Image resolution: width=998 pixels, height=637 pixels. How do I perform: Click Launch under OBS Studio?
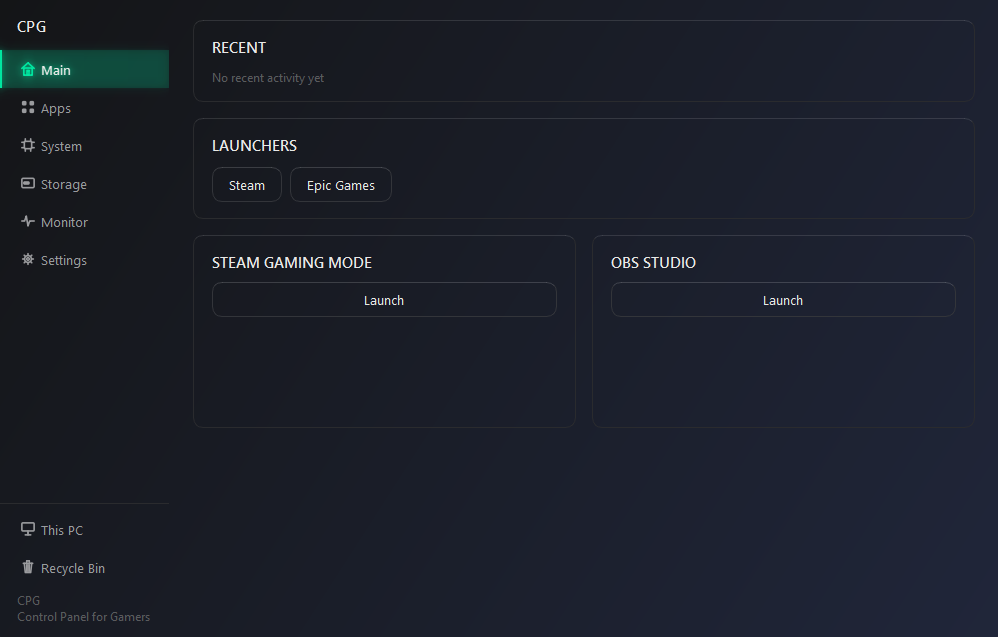click(783, 300)
